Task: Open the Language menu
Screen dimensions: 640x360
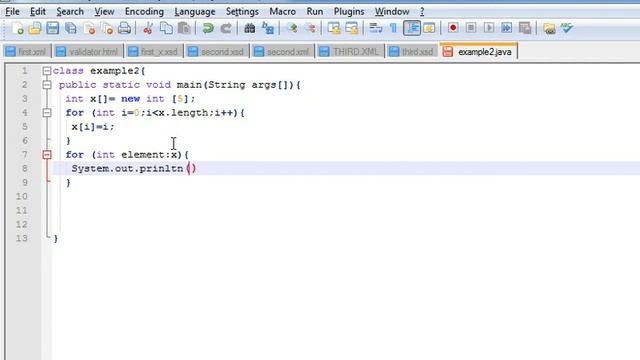Action: (195, 11)
